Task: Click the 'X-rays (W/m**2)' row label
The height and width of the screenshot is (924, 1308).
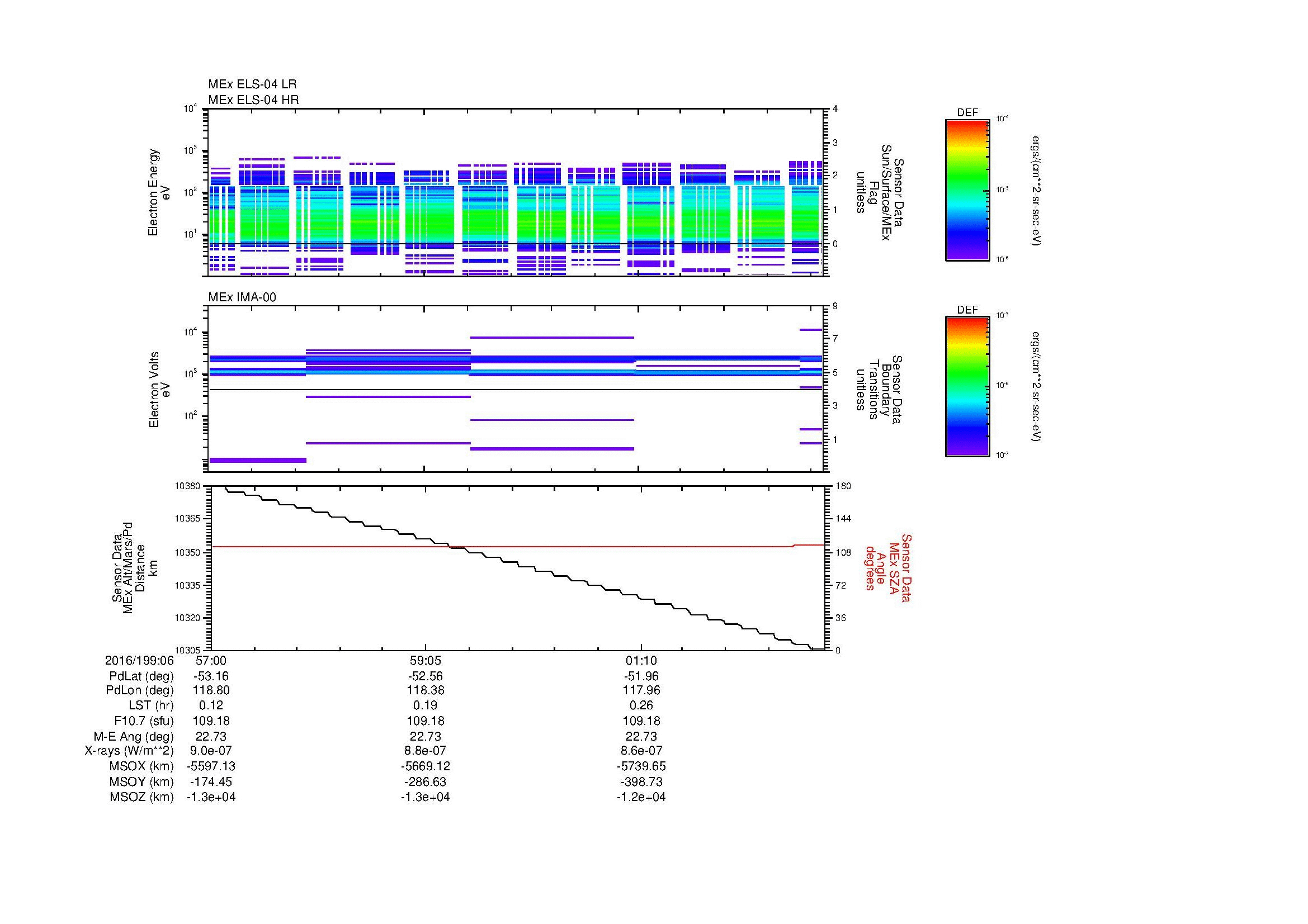Action: pos(129,751)
